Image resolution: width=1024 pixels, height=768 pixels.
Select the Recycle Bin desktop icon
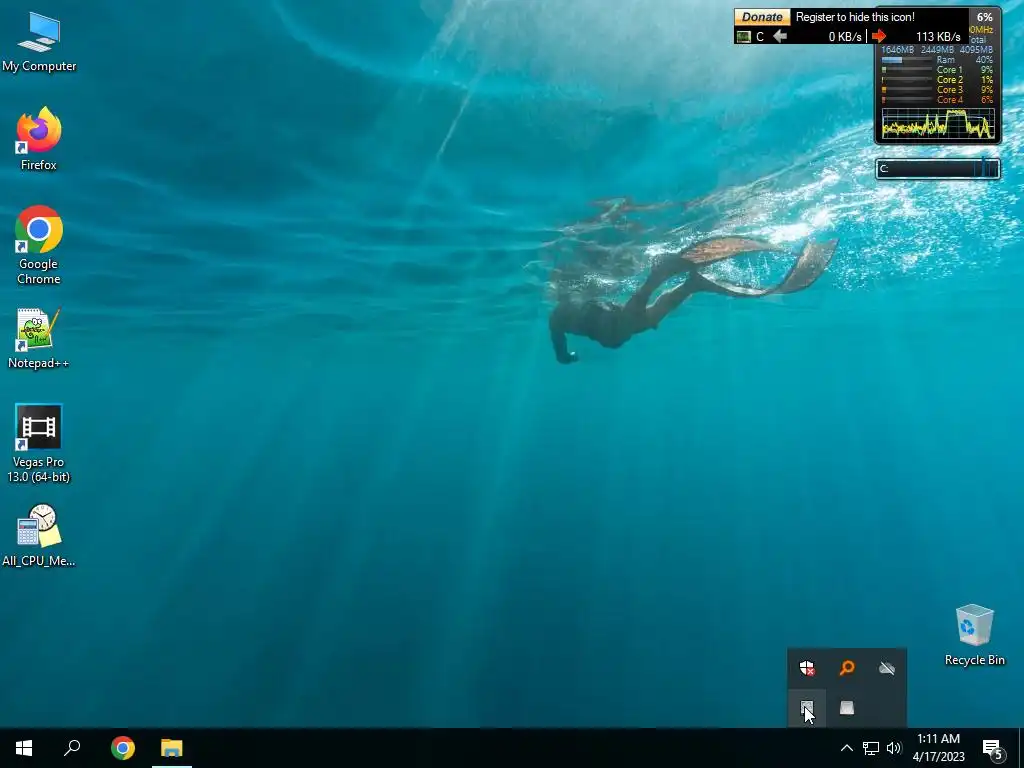(974, 635)
